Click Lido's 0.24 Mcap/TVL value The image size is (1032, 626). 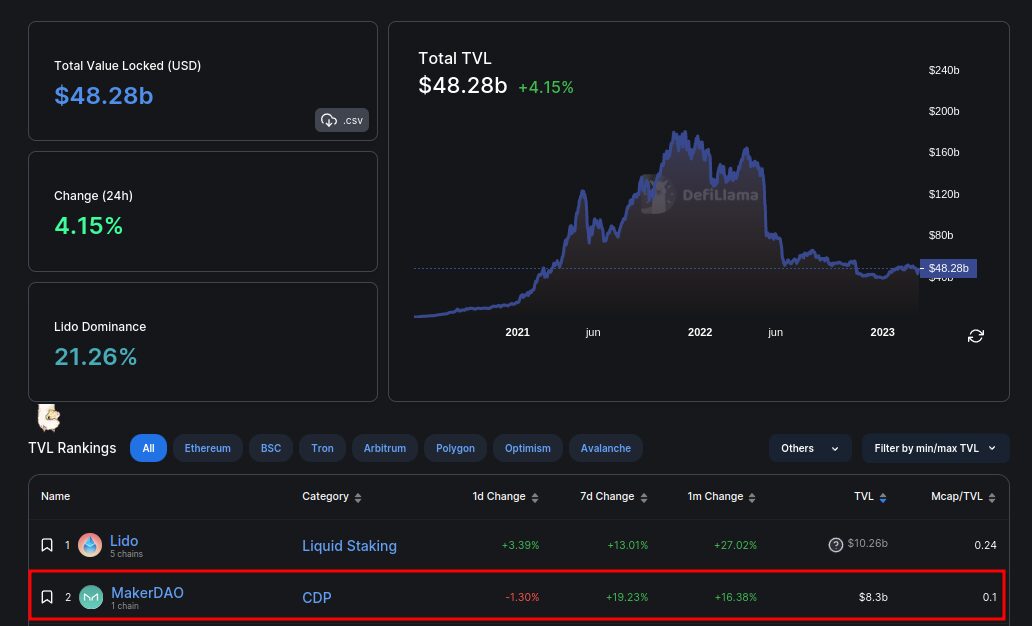[985, 545]
